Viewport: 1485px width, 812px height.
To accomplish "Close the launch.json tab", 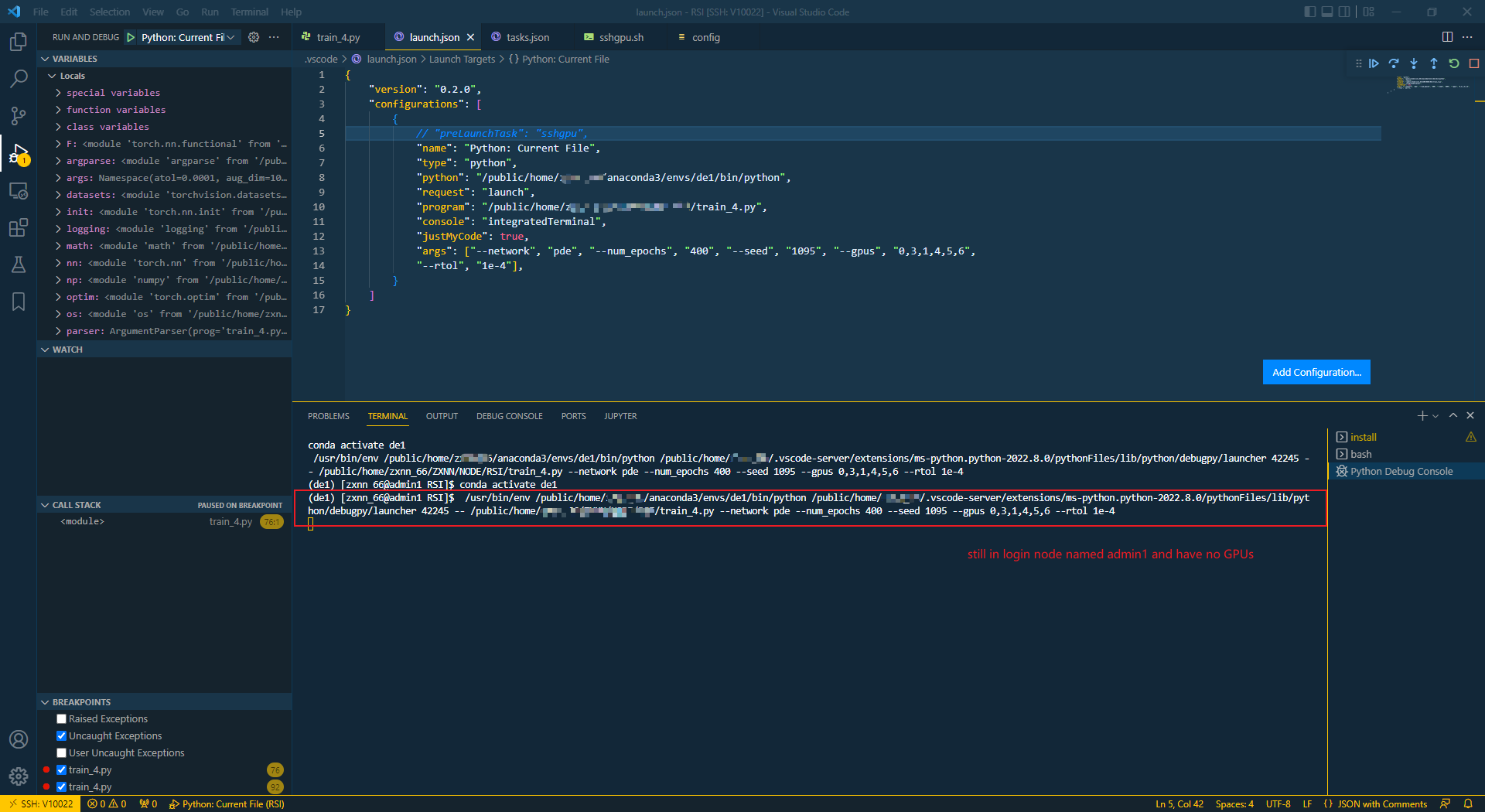I will 470,37.
